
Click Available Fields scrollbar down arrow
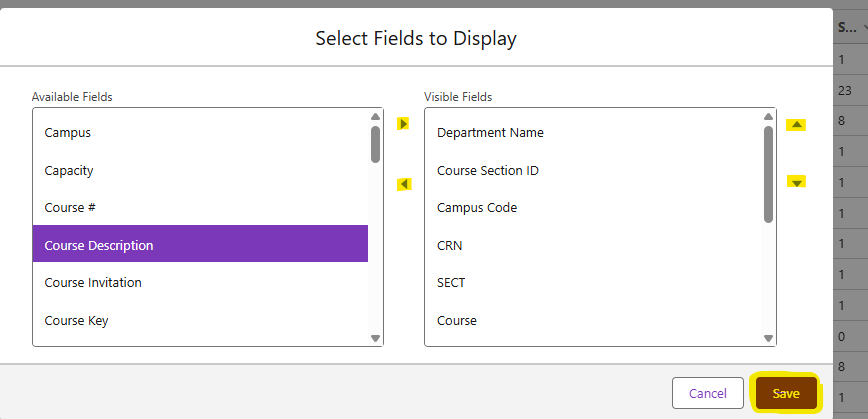[375, 338]
